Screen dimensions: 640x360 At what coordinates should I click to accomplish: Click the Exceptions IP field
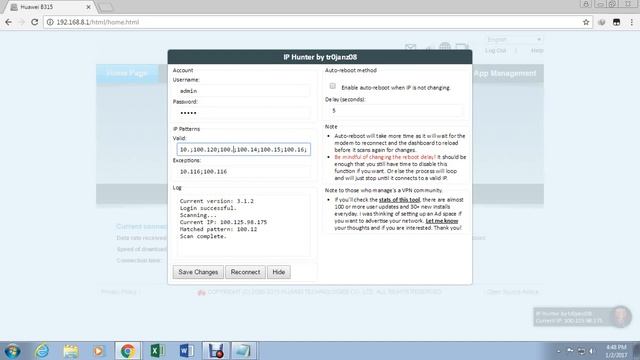(244, 171)
